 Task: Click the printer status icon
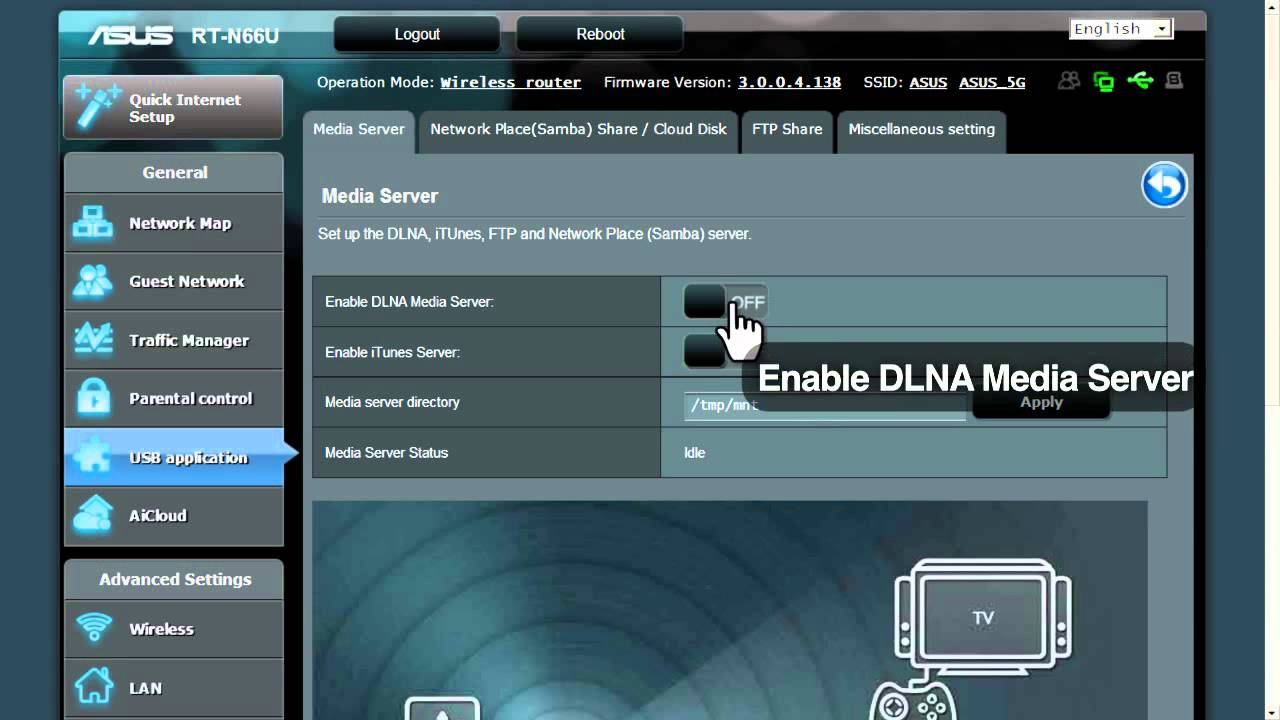point(1174,80)
